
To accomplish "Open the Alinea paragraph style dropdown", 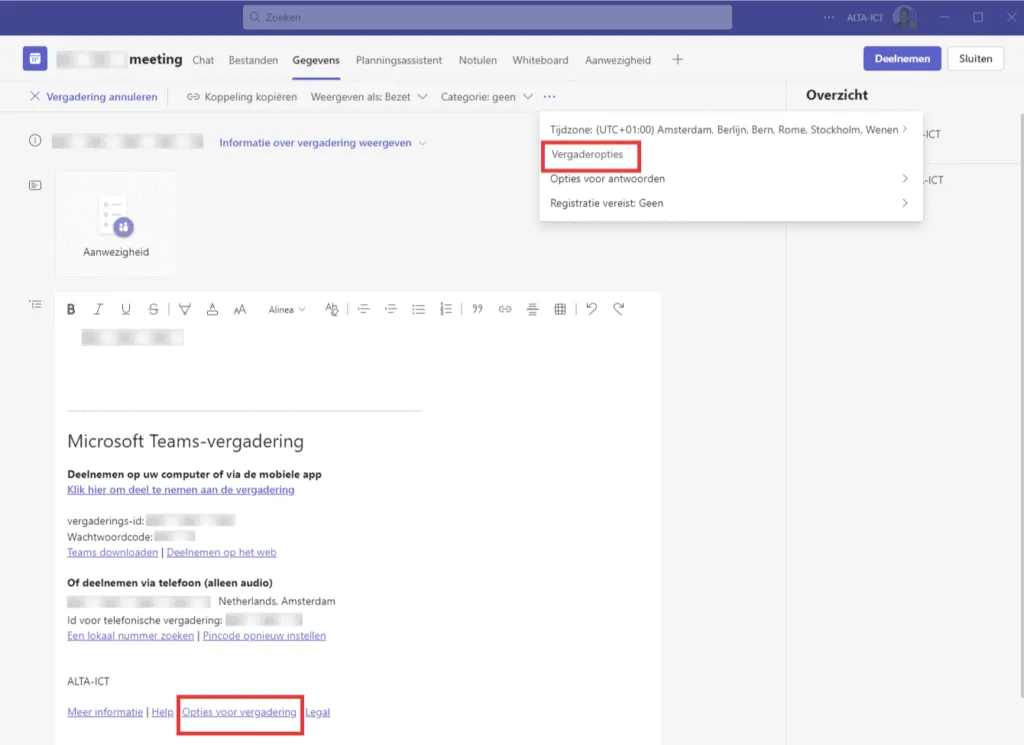I will (x=287, y=310).
